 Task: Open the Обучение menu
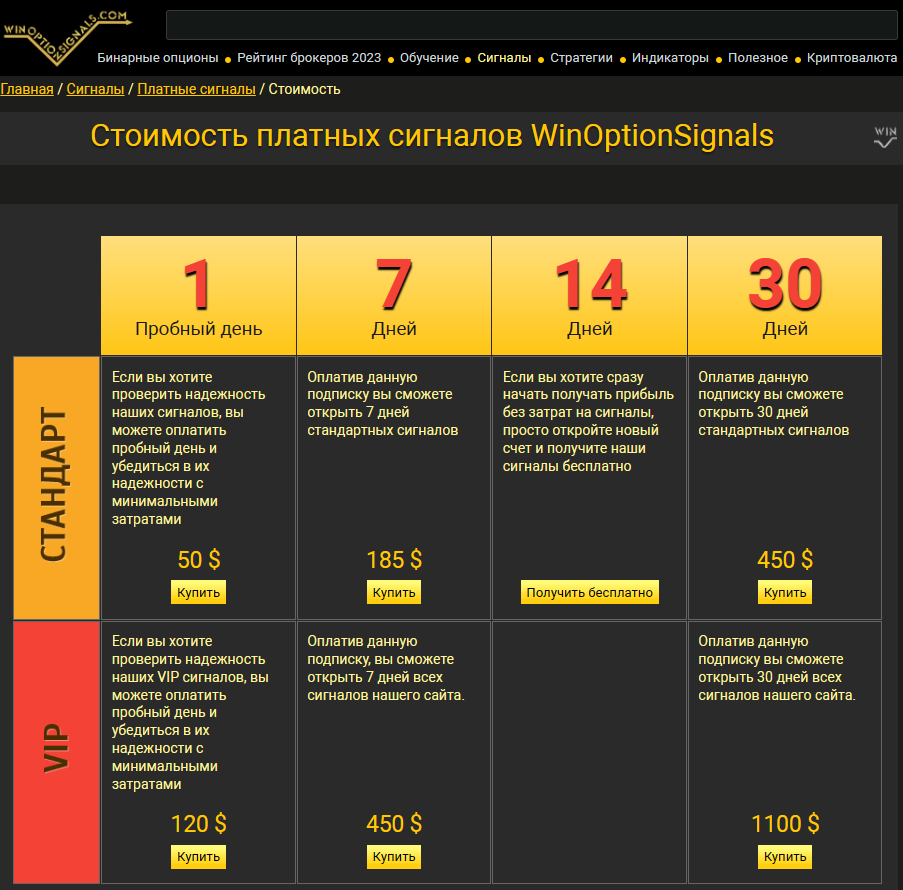point(429,58)
